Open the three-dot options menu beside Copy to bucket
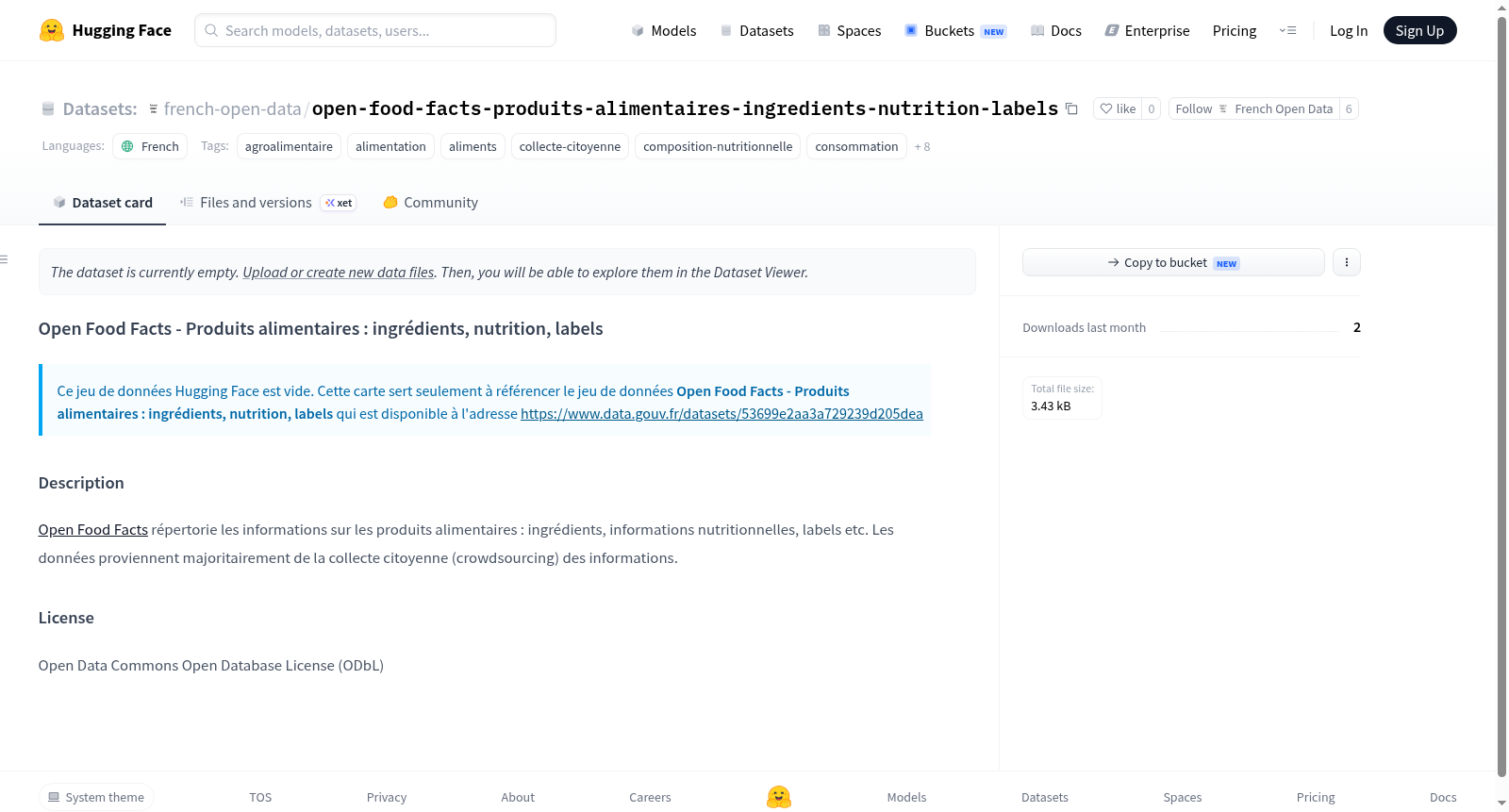1509x812 pixels. [x=1347, y=262]
